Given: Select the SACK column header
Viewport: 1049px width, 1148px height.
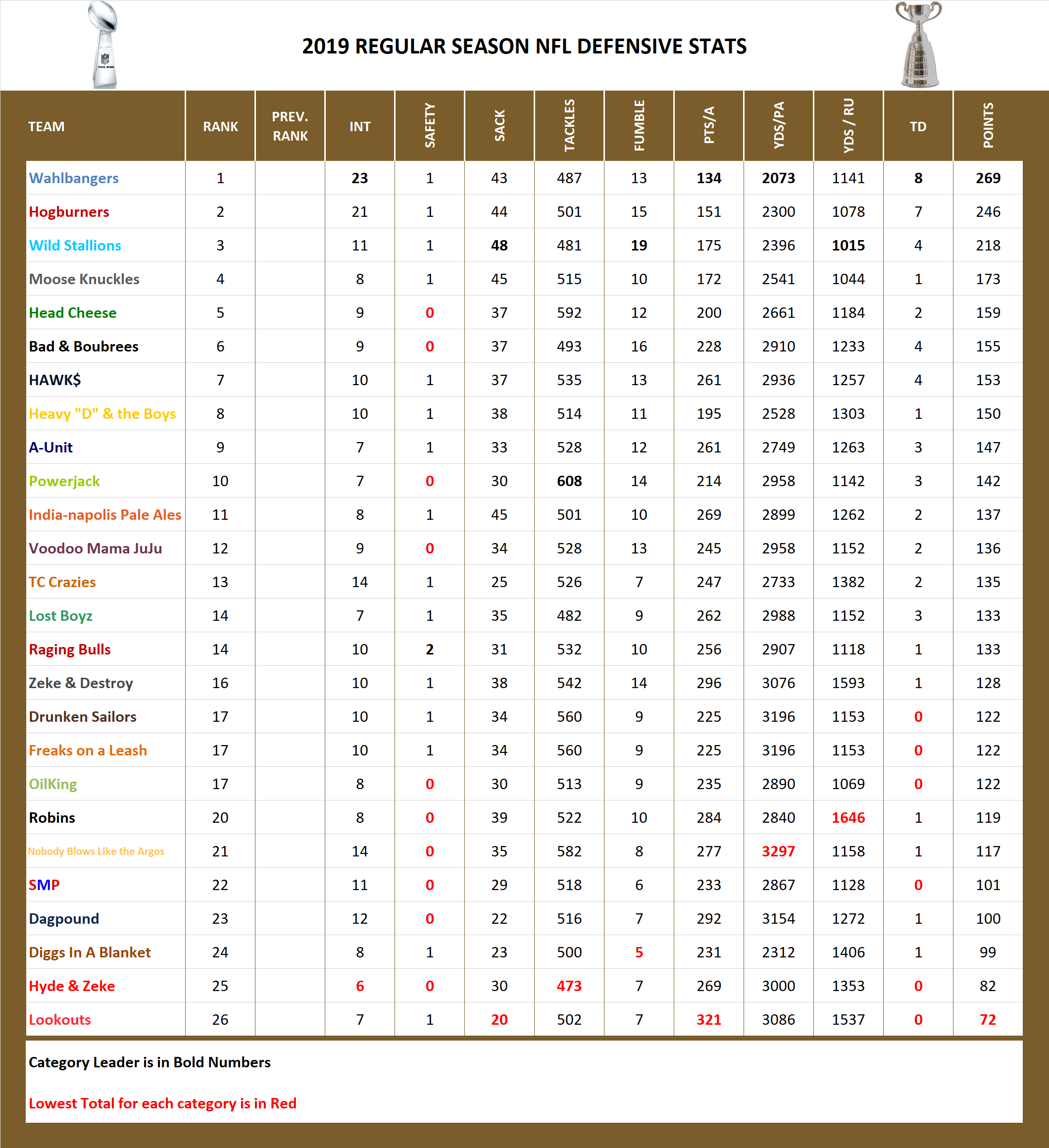Looking at the screenshot, I should pos(500,126).
